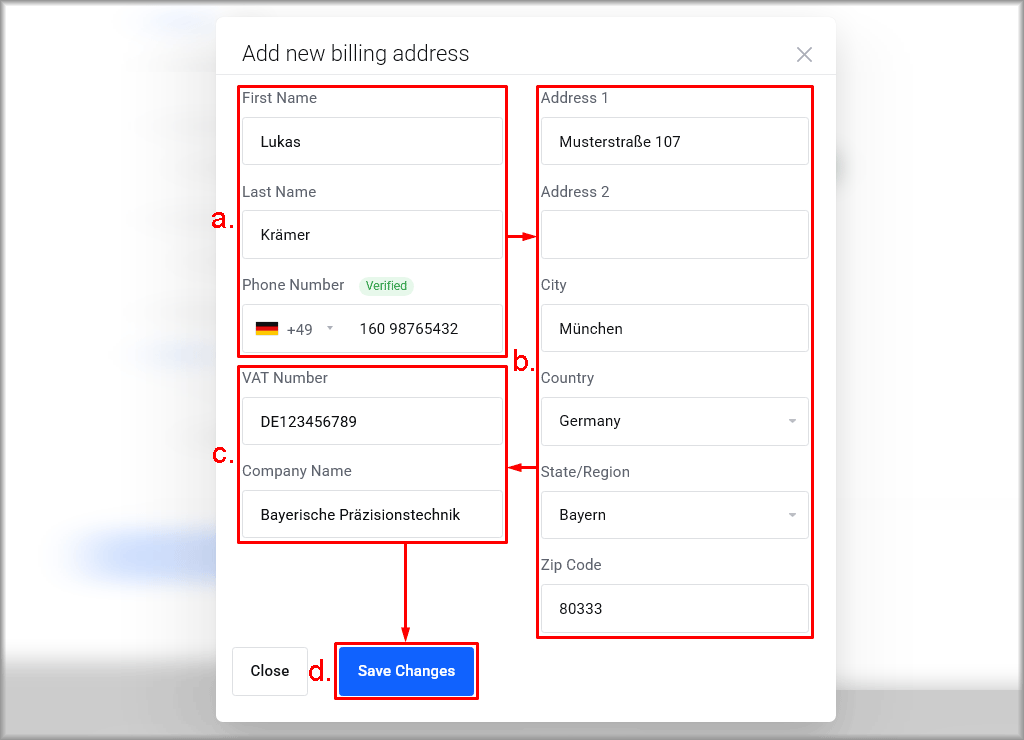Click into the Company Name field

click(372, 515)
